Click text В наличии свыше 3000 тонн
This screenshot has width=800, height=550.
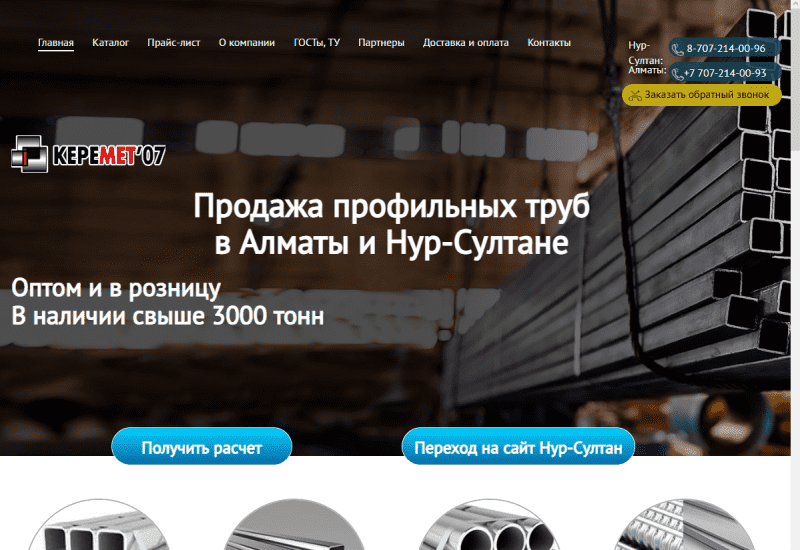[x=168, y=316]
